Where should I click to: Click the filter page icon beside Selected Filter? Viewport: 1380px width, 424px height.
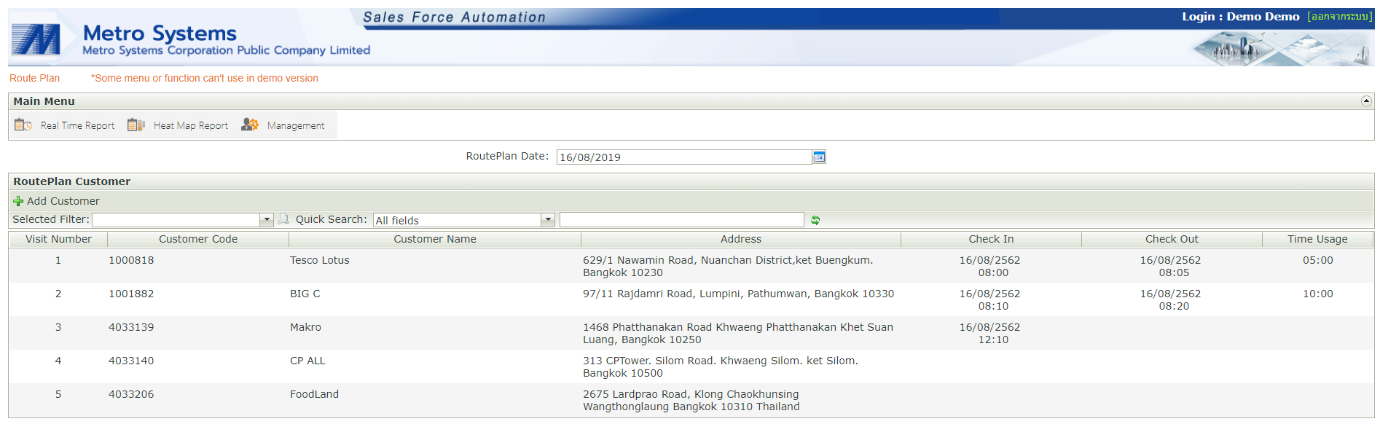click(x=283, y=219)
